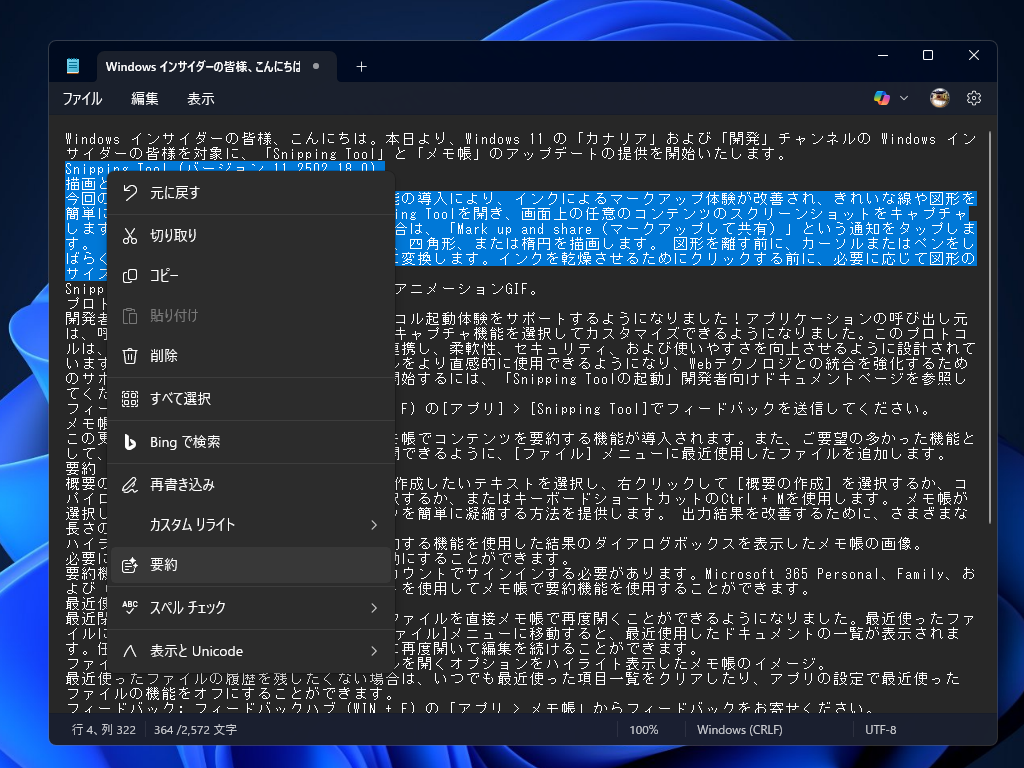Minimize the Notepad window
The height and width of the screenshot is (768, 1024).
pyautogui.click(x=883, y=56)
